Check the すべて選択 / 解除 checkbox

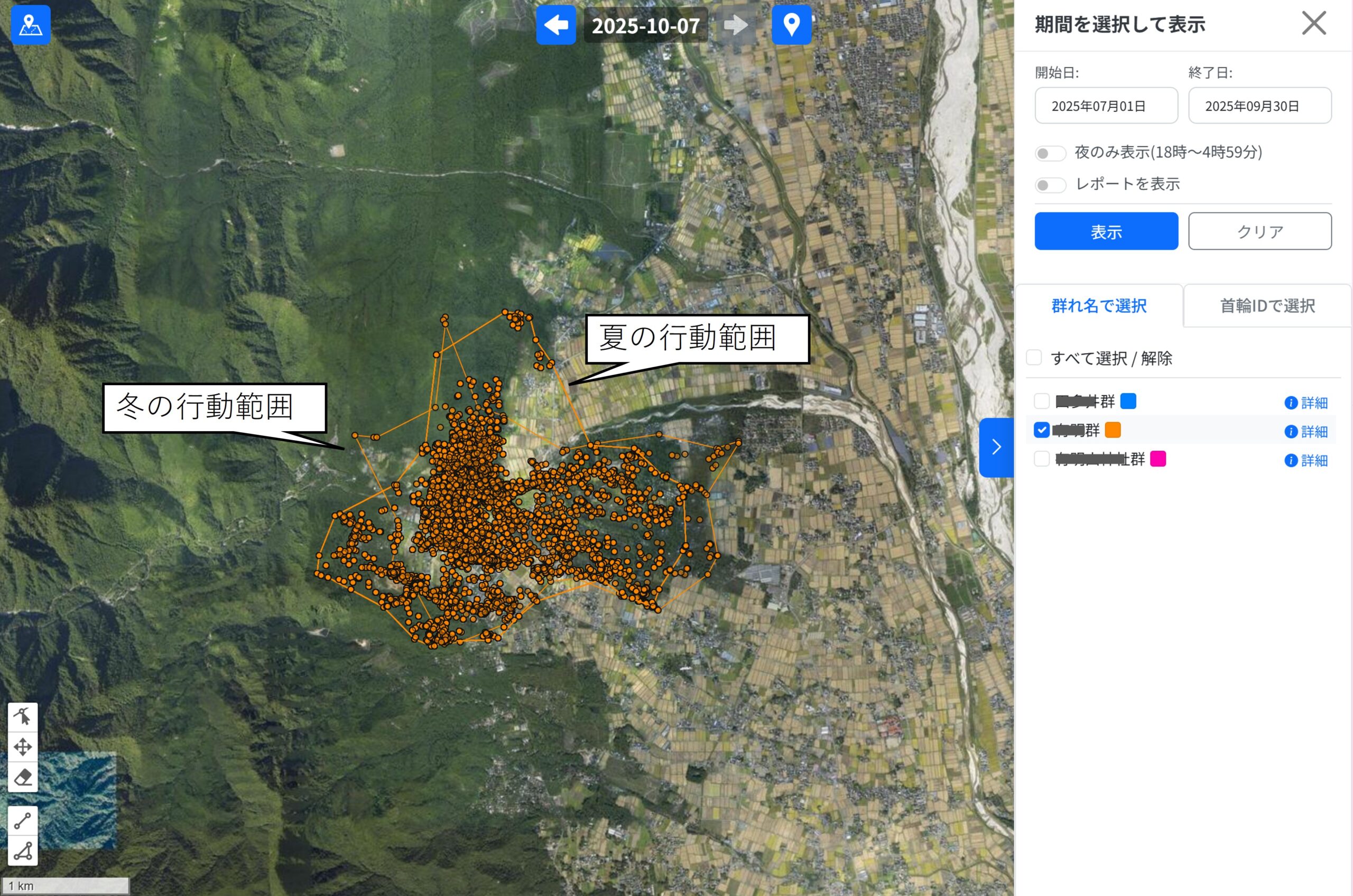click(x=1034, y=358)
